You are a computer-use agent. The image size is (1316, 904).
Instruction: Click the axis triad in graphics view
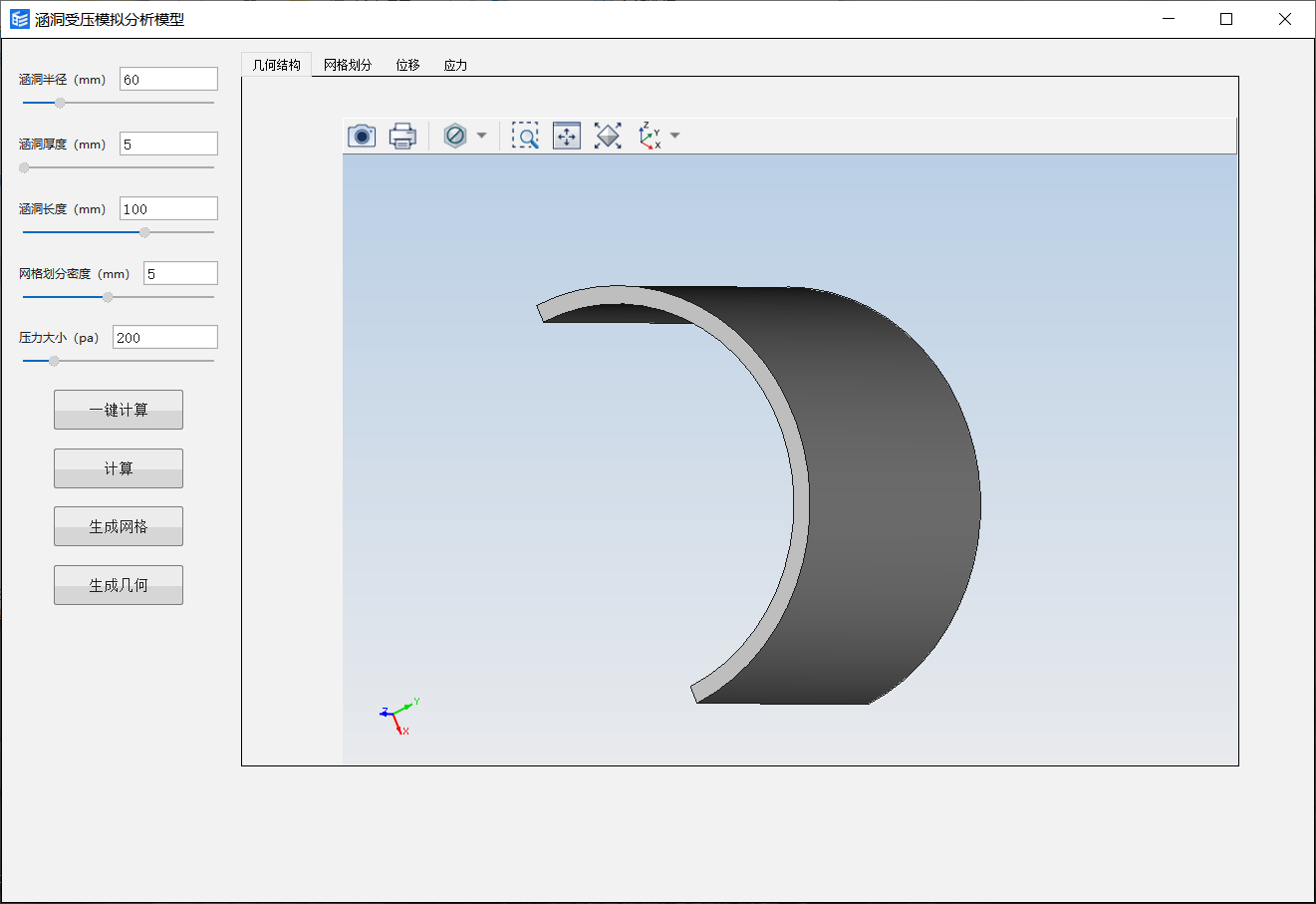coord(399,715)
